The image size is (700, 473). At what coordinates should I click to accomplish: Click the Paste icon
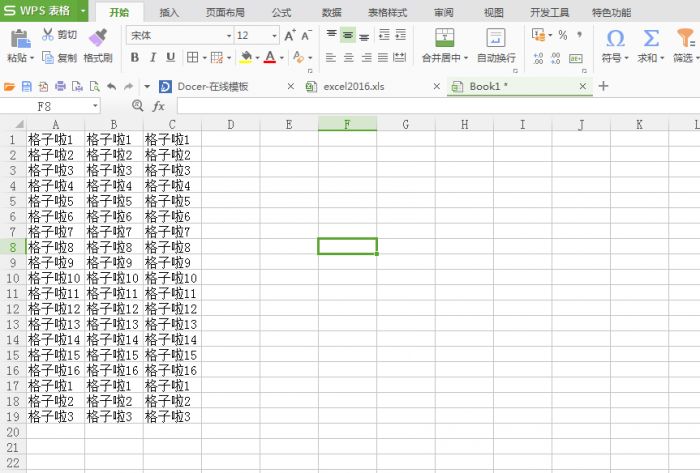click(x=20, y=39)
